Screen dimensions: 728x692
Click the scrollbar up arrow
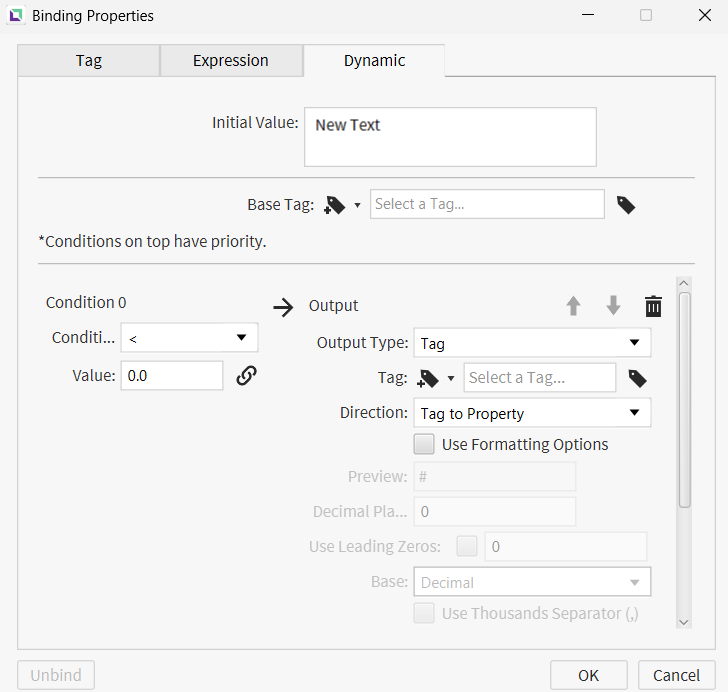pyautogui.click(x=684, y=283)
